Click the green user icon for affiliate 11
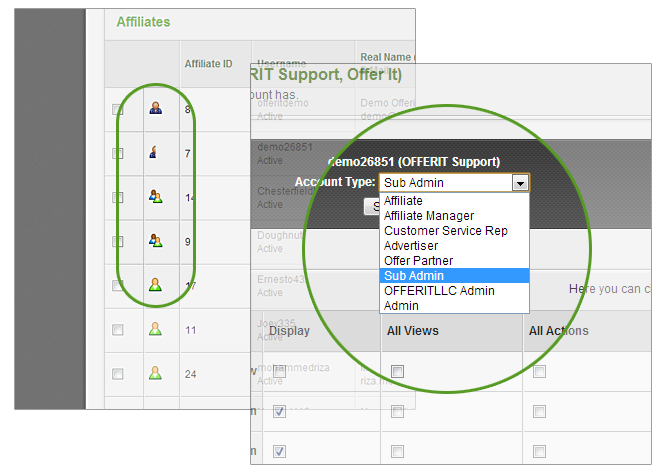This screenshot has height=476, width=667. tap(155, 329)
